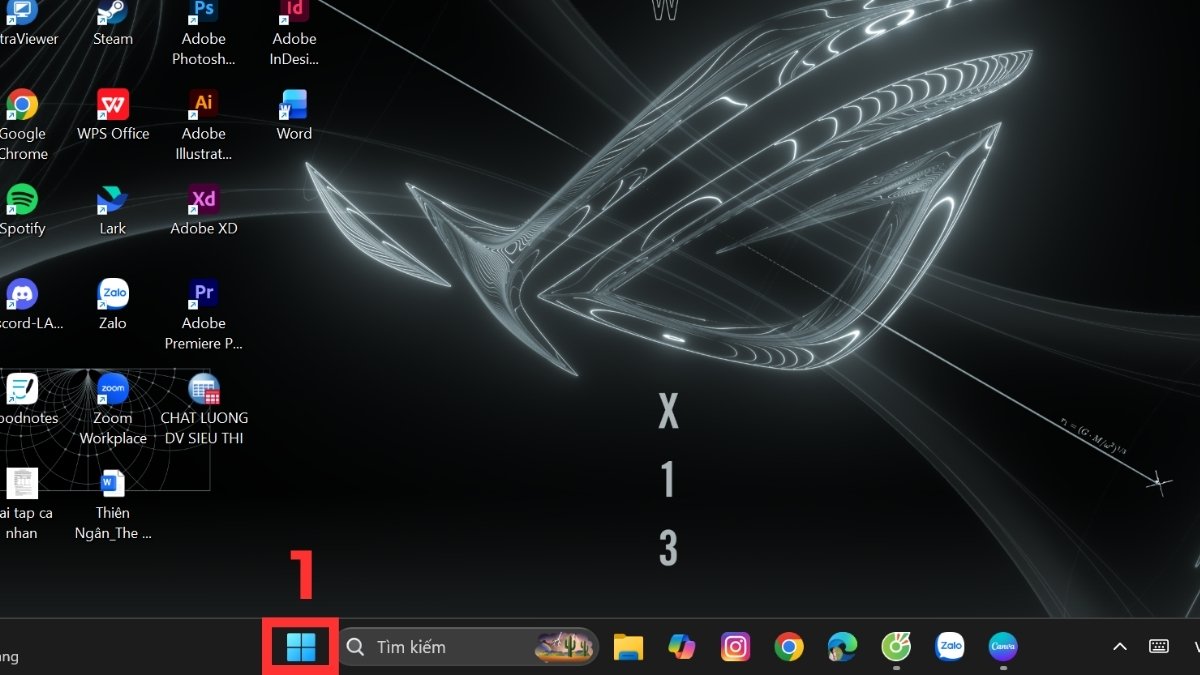Open the cactus search highlight image
1200x675 pixels.
tap(564, 647)
